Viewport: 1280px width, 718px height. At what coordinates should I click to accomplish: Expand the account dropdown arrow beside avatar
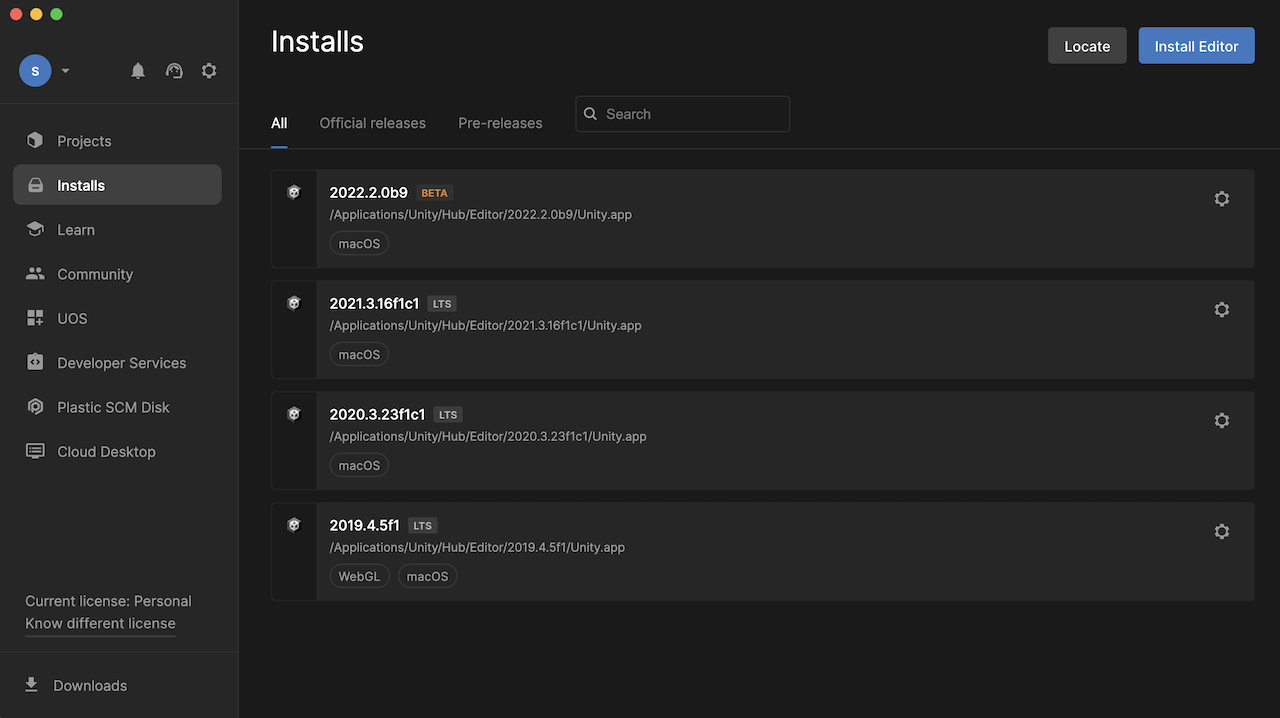click(x=65, y=71)
